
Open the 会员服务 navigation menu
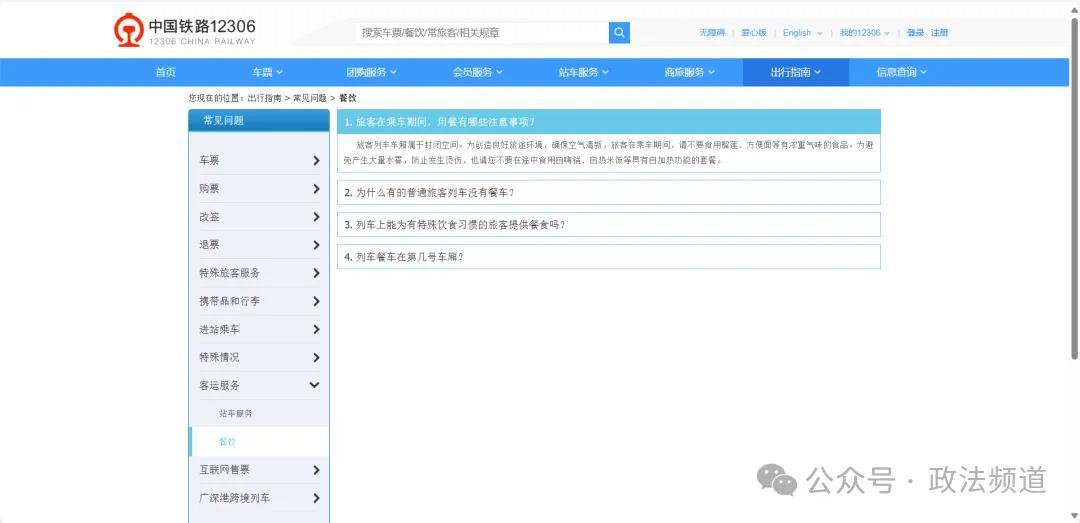pos(477,72)
